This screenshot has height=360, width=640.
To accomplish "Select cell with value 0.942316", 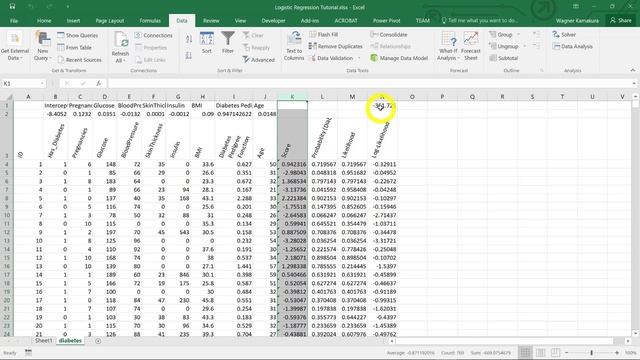I will click(292, 164).
